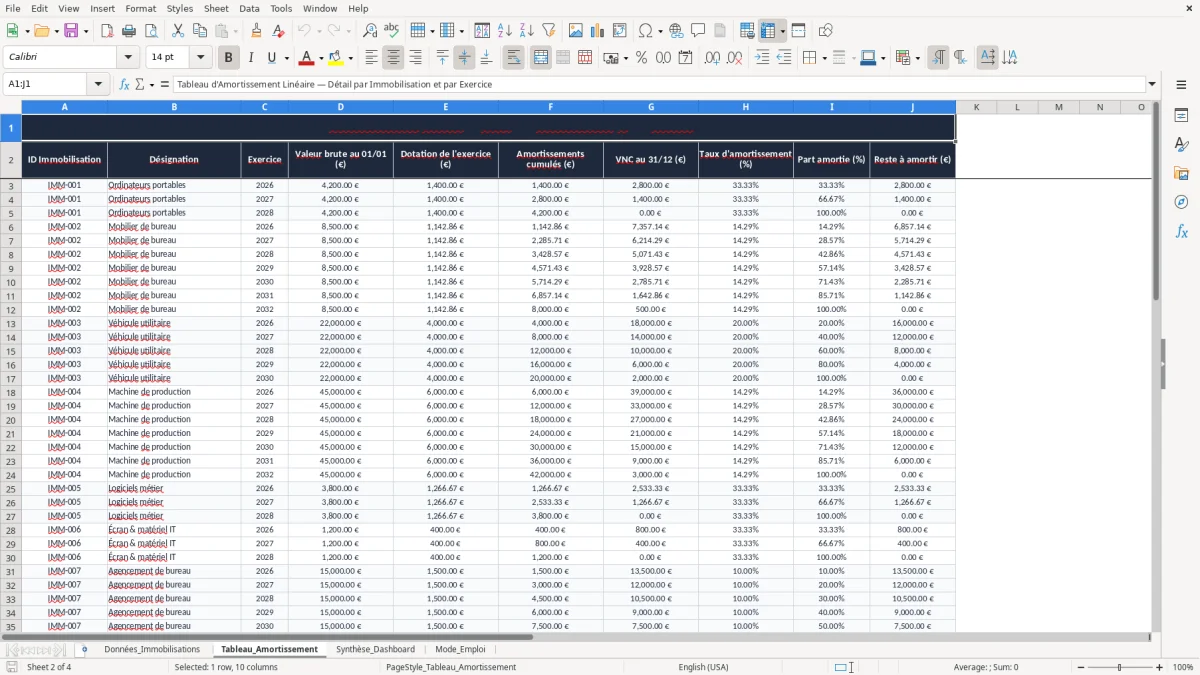Expand the Name Box dropdown
The image size is (1200, 675).
98,85
